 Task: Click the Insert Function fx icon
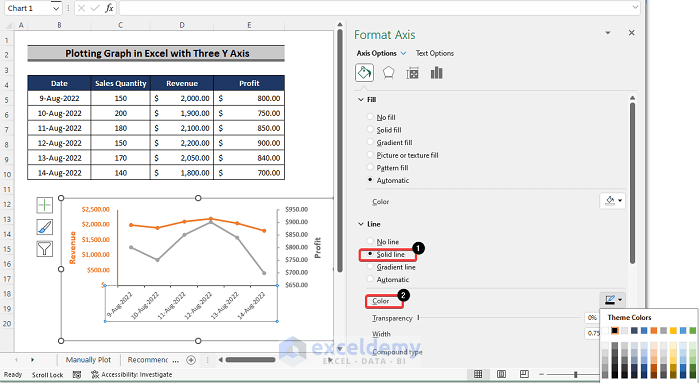point(109,8)
